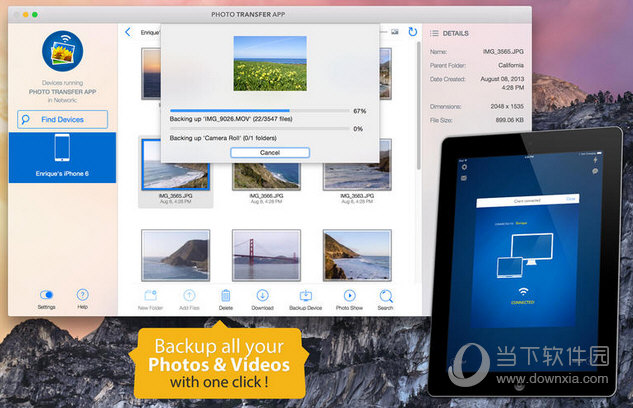Click the mail icon on the iPad
Screen dimensions: 633x408
[463, 178]
